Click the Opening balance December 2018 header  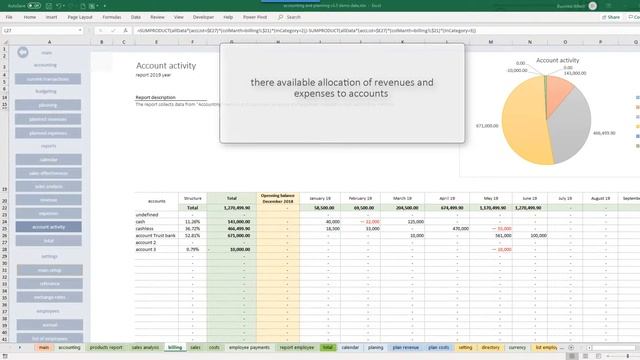[x=278, y=199]
